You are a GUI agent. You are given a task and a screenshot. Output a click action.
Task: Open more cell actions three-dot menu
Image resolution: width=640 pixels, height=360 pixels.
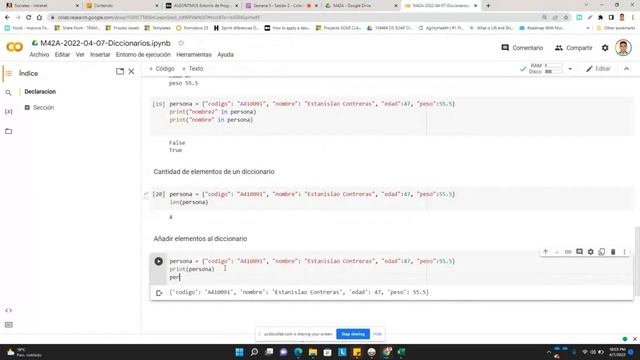[624, 252]
